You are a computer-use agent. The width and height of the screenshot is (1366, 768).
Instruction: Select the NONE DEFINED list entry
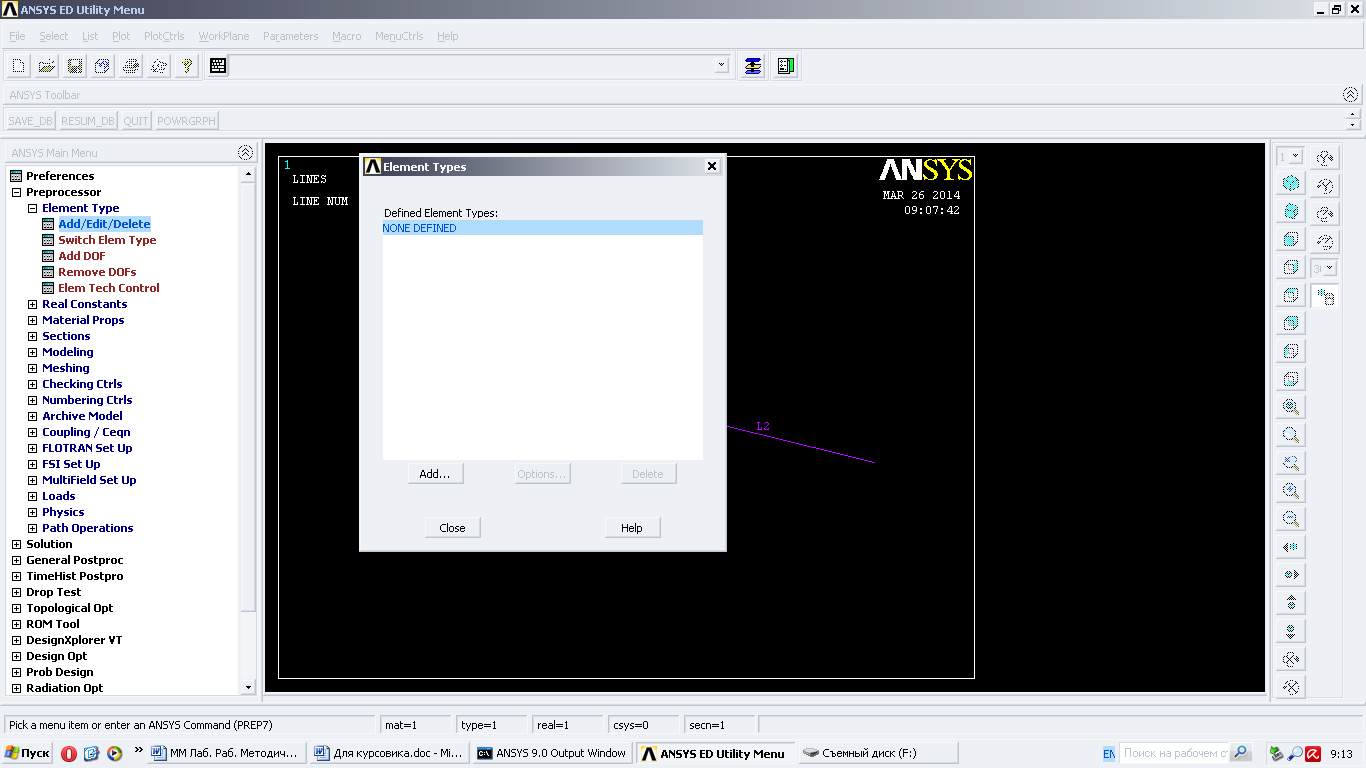pos(542,228)
